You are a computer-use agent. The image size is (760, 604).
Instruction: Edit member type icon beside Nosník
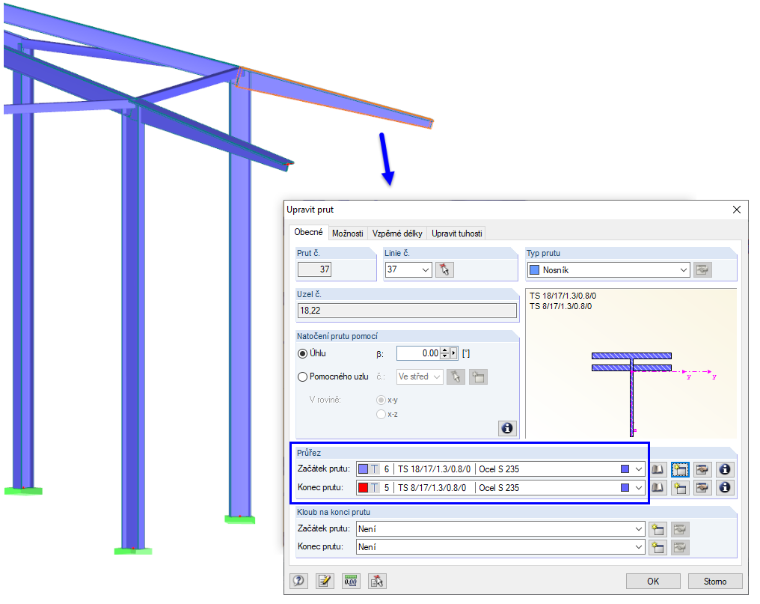point(702,270)
